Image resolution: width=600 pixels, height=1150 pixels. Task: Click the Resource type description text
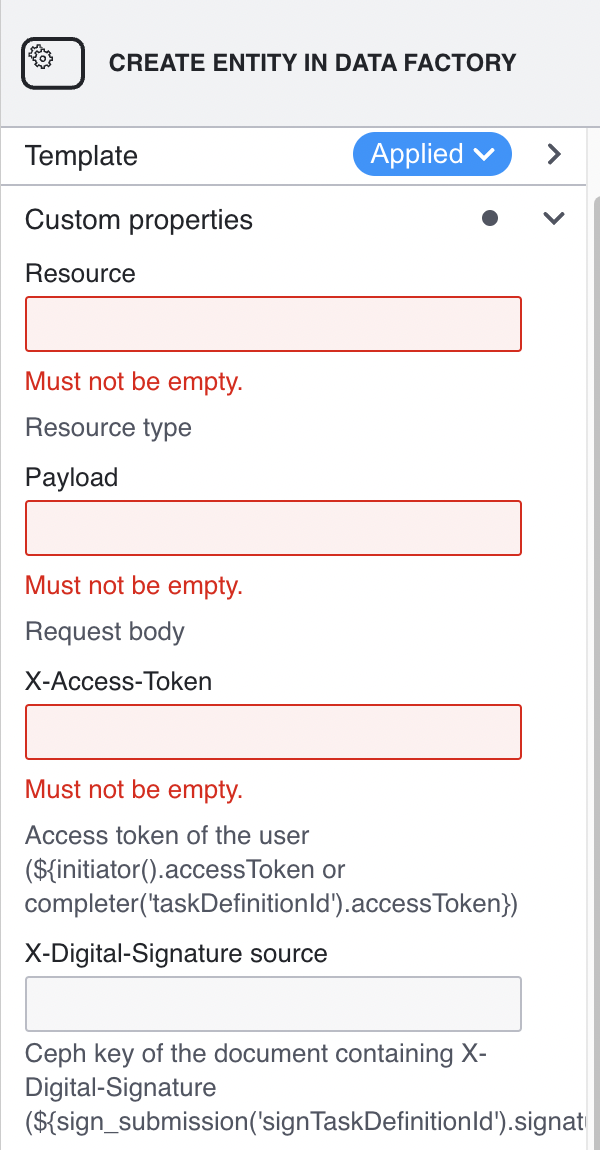tap(108, 428)
